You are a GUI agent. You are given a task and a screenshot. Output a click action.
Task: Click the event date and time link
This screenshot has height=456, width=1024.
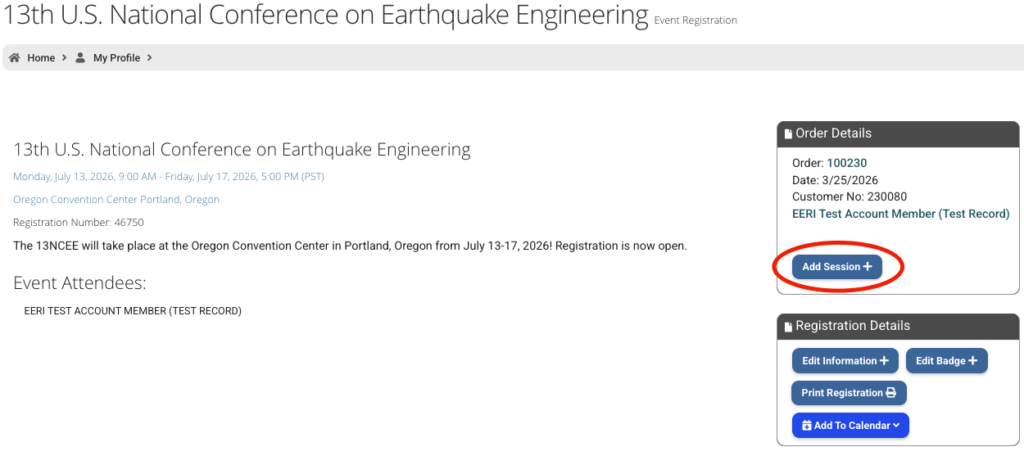(x=168, y=177)
